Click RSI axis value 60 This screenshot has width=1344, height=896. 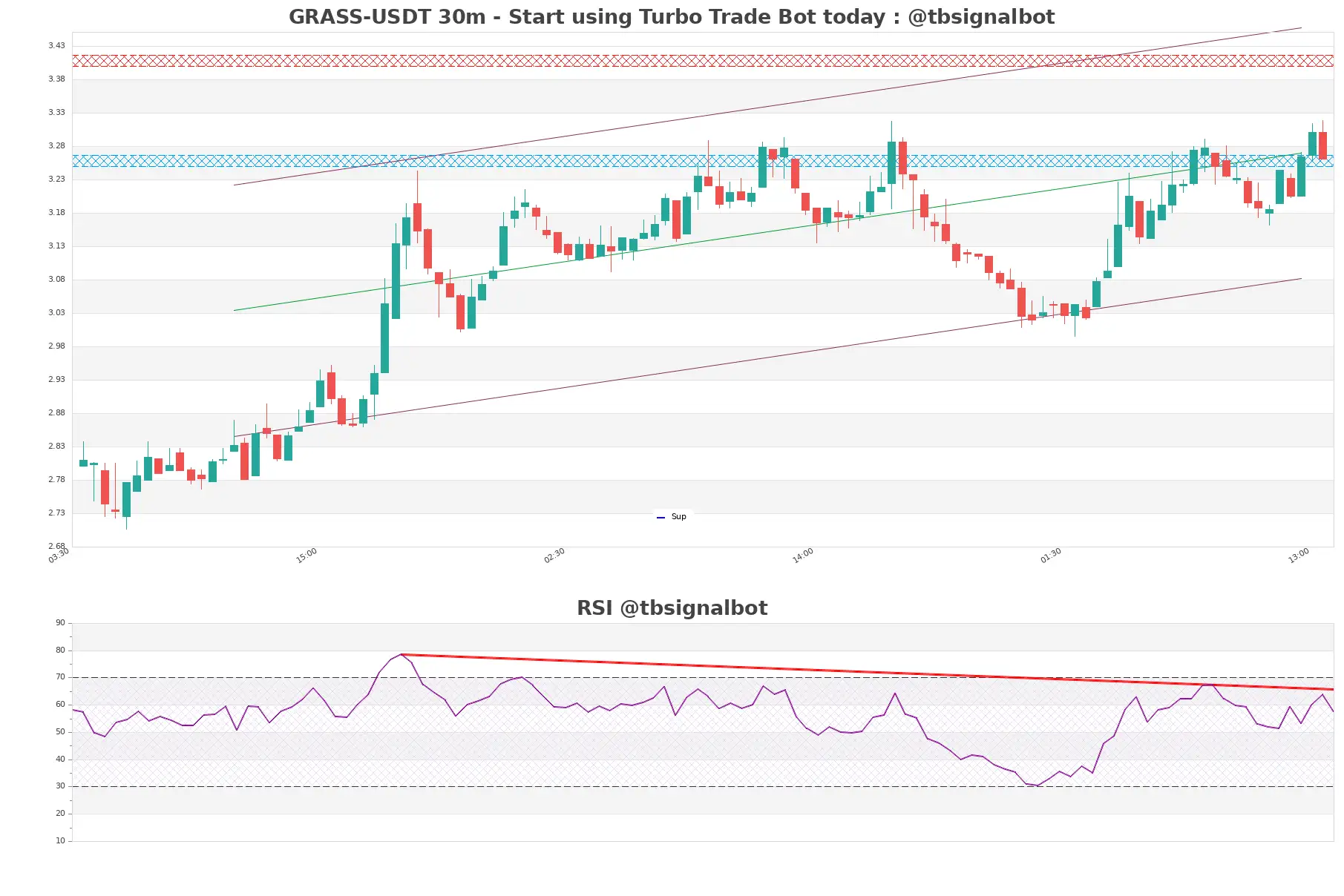pos(60,705)
